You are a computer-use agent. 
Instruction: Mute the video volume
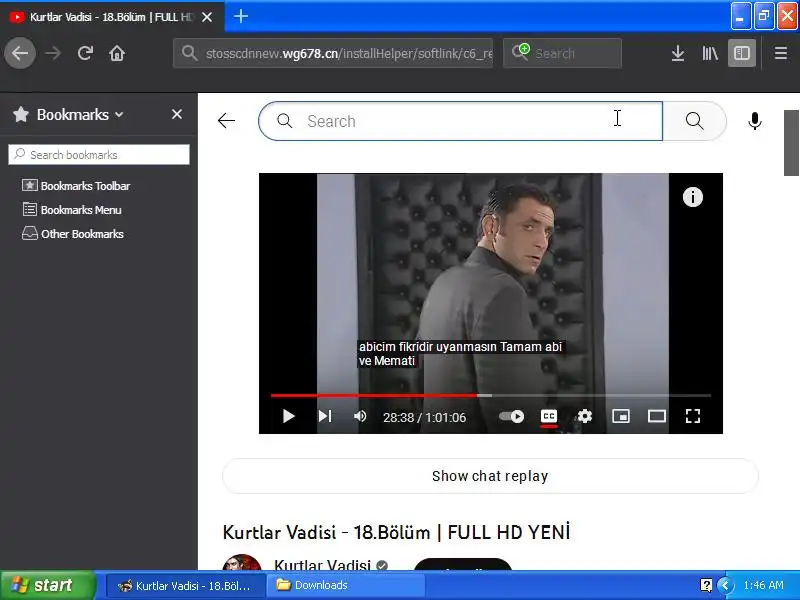click(360, 416)
